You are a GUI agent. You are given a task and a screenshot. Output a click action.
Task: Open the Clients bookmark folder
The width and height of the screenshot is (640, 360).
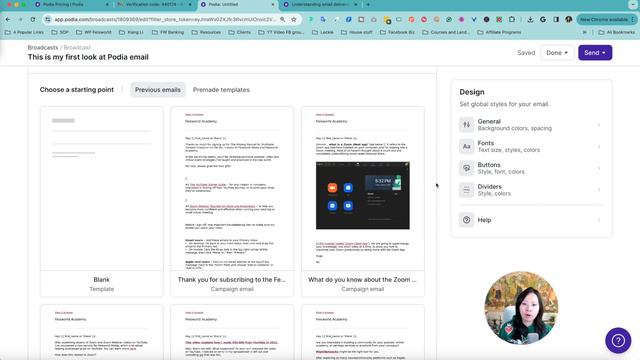pyautogui.click(x=240, y=32)
